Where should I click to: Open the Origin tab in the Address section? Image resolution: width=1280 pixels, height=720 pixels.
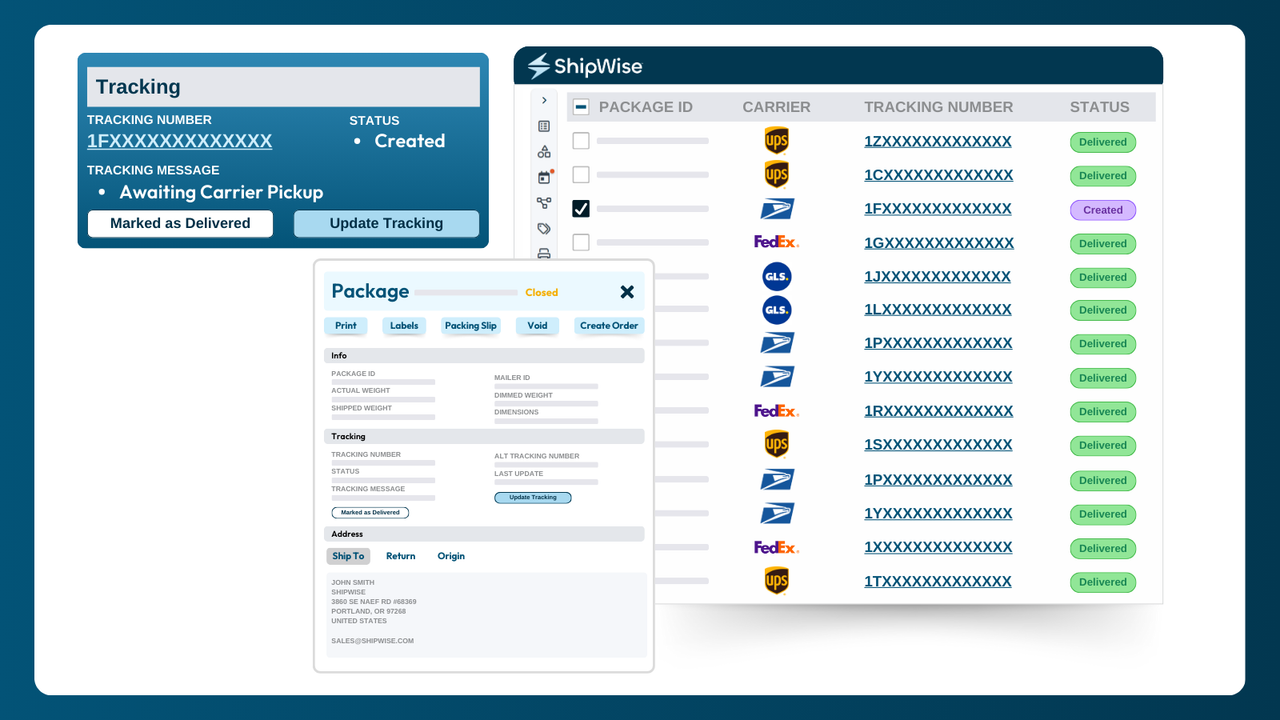[x=451, y=556]
